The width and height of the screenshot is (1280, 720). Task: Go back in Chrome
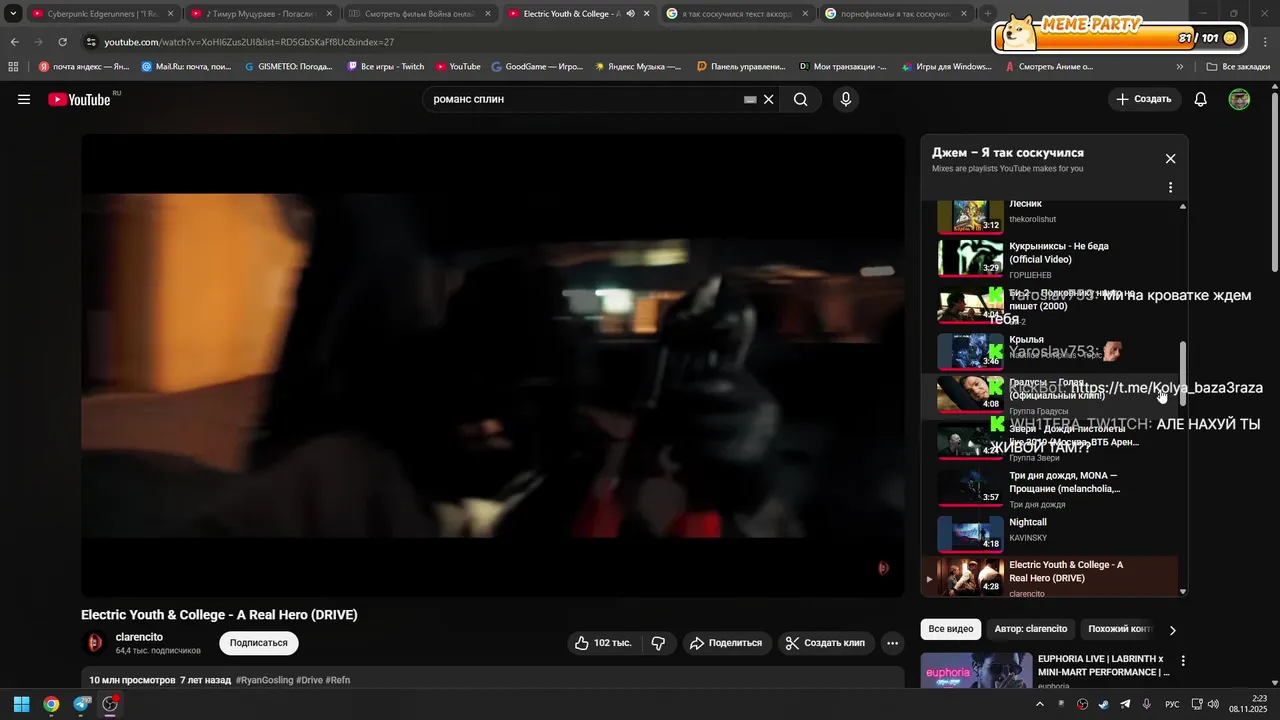pos(14,42)
